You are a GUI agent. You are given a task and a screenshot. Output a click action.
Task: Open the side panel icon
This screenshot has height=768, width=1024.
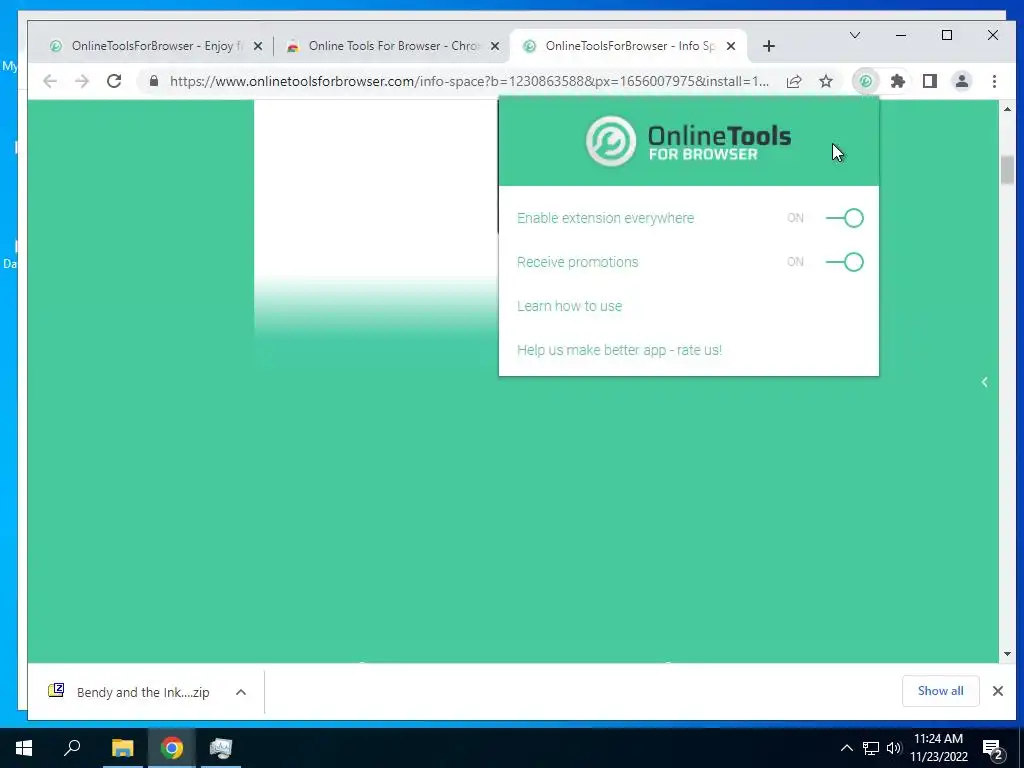(x=930, y=82)
